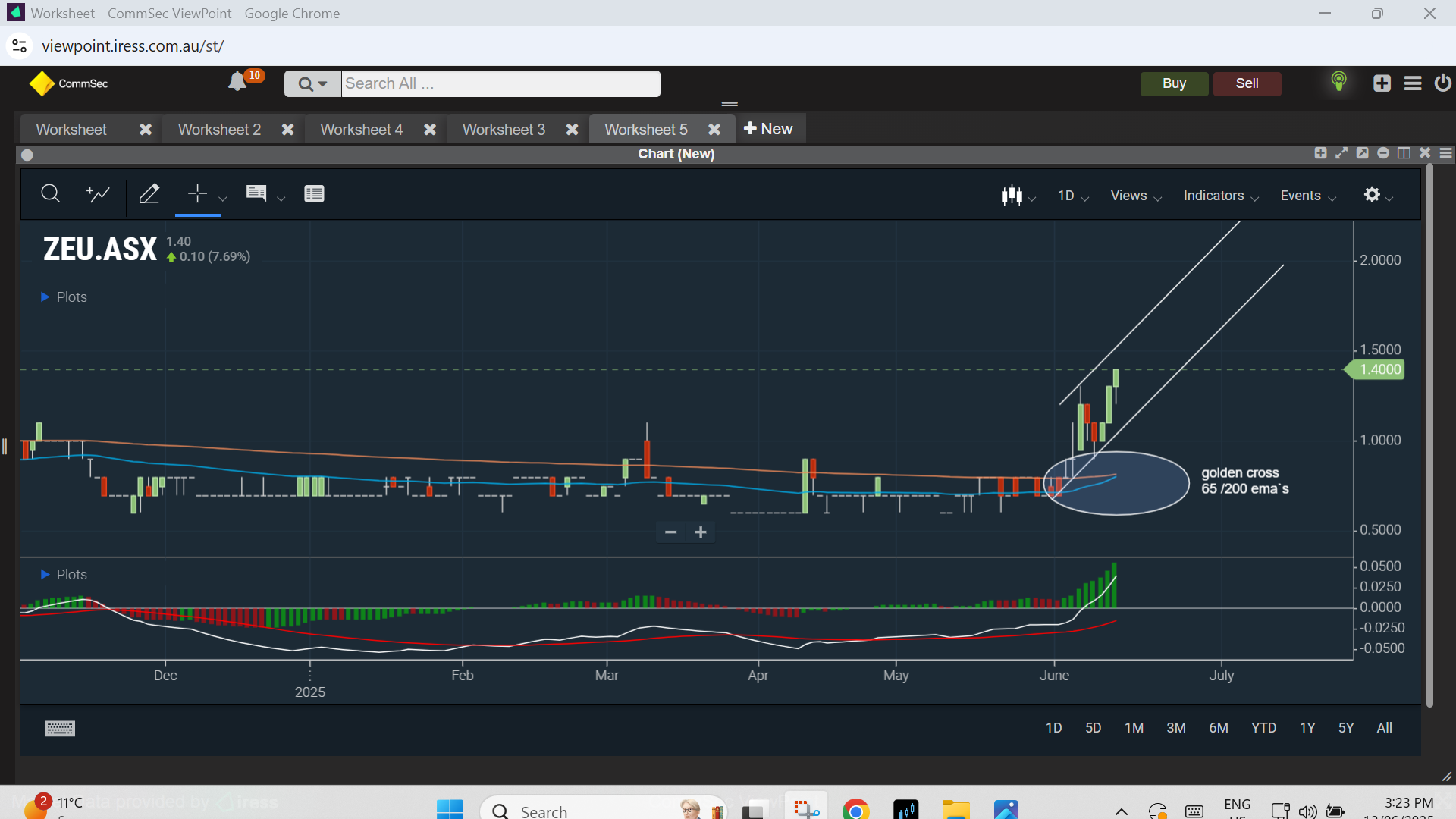This screenshot has width=1456, height=819.
Task: Switch to the Worksheet 4 tab
Action: (362, 130)
